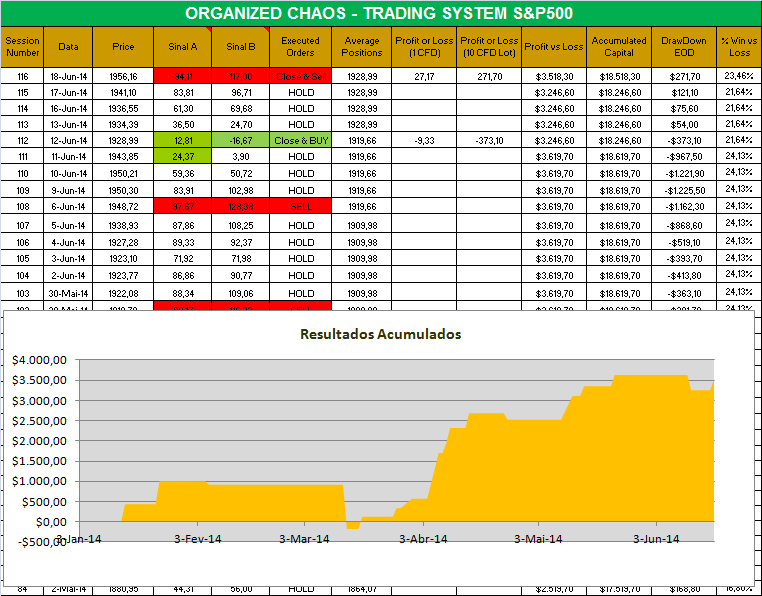Click the Session Number column header
The image size is (762, 596).
coord(22,47)
